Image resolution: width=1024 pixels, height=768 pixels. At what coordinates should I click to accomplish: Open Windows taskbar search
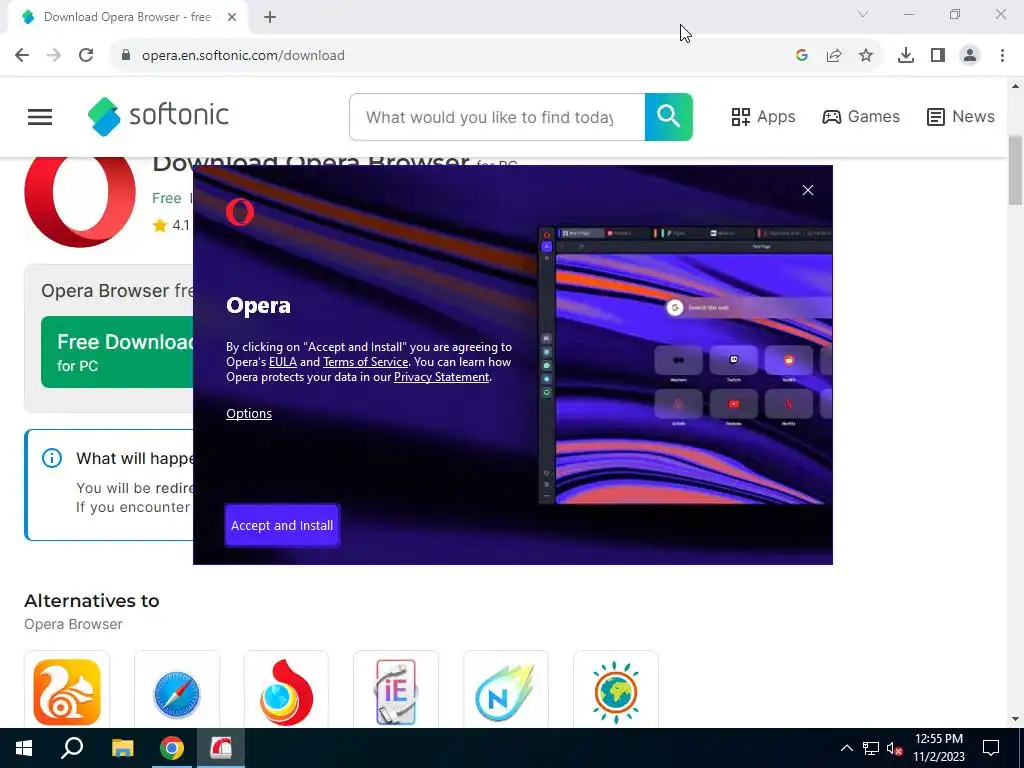[72, 748]
